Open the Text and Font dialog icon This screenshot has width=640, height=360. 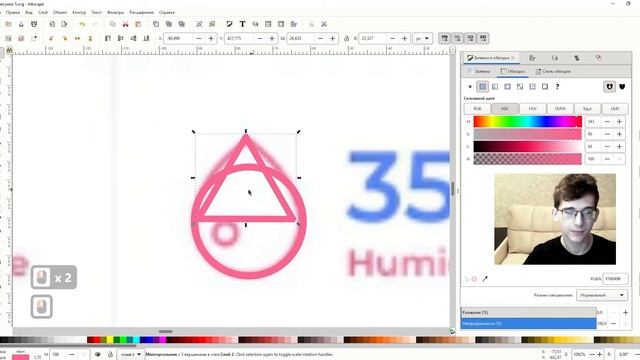[x=242, y=24]
